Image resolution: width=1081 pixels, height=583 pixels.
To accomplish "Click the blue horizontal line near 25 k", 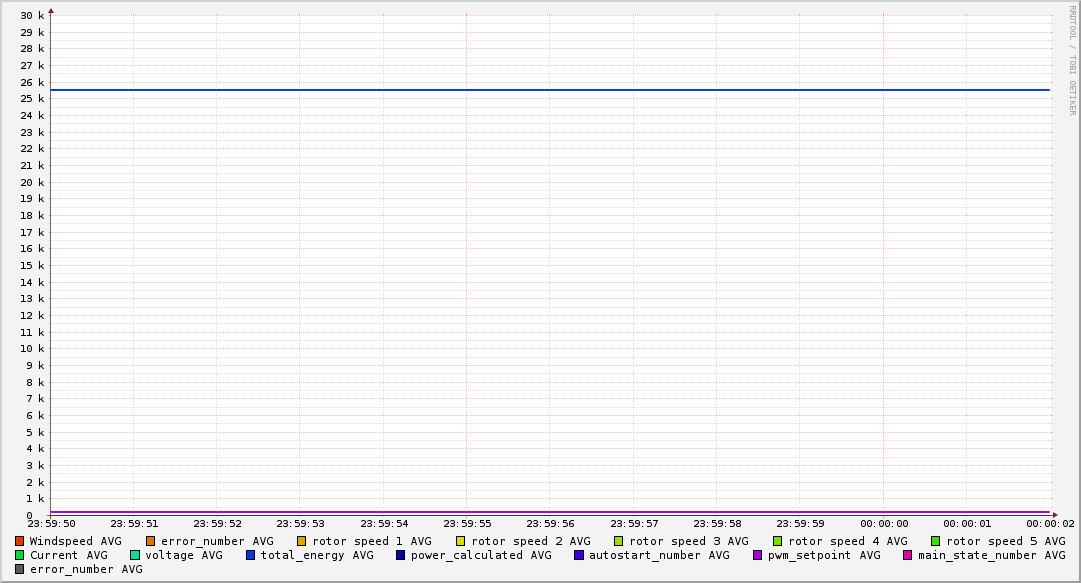I will 550,90.
